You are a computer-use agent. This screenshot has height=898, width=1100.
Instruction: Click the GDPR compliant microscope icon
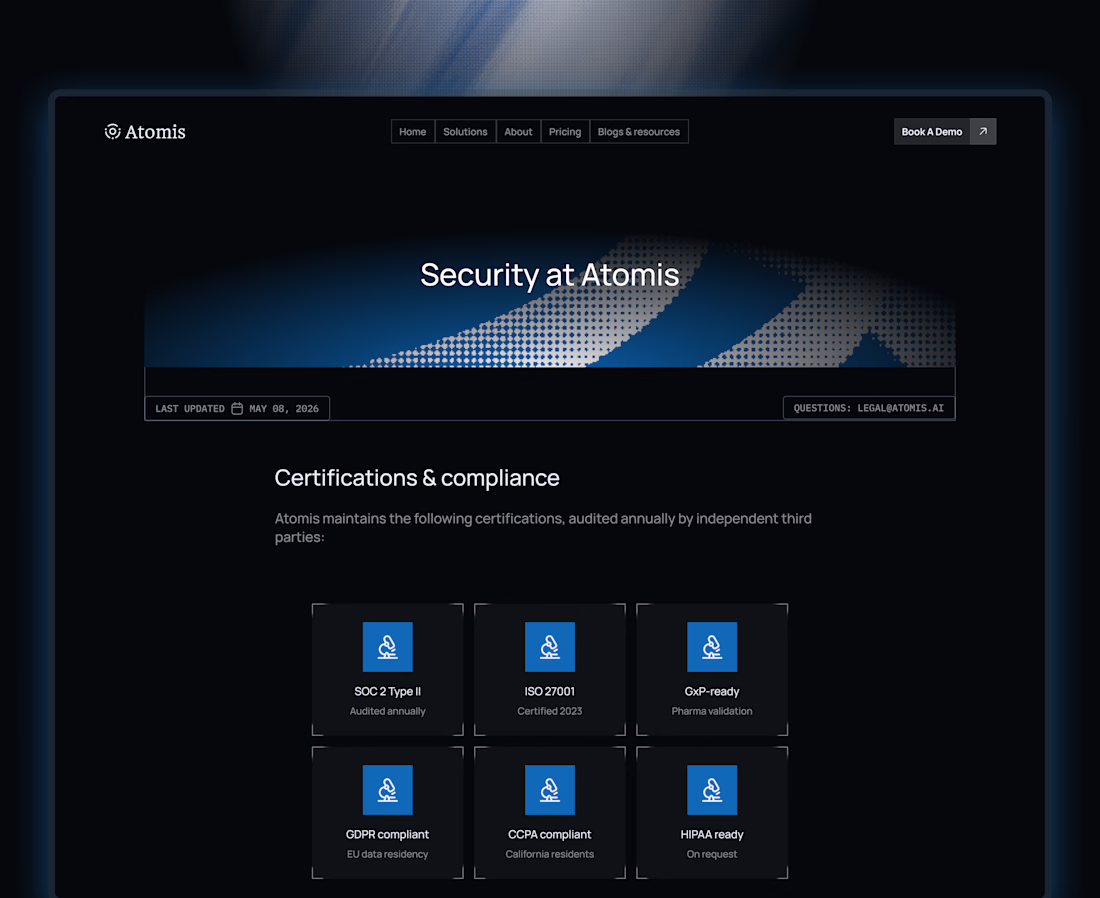[387, 790]
